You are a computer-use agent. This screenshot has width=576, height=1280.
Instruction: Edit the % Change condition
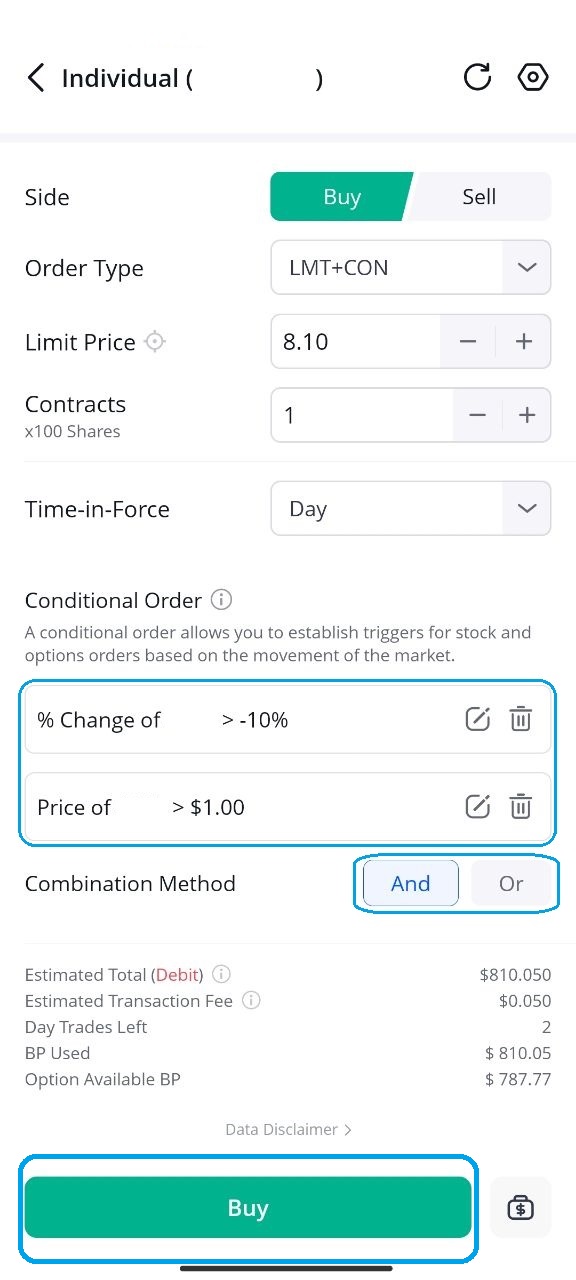tap(477, 718)
